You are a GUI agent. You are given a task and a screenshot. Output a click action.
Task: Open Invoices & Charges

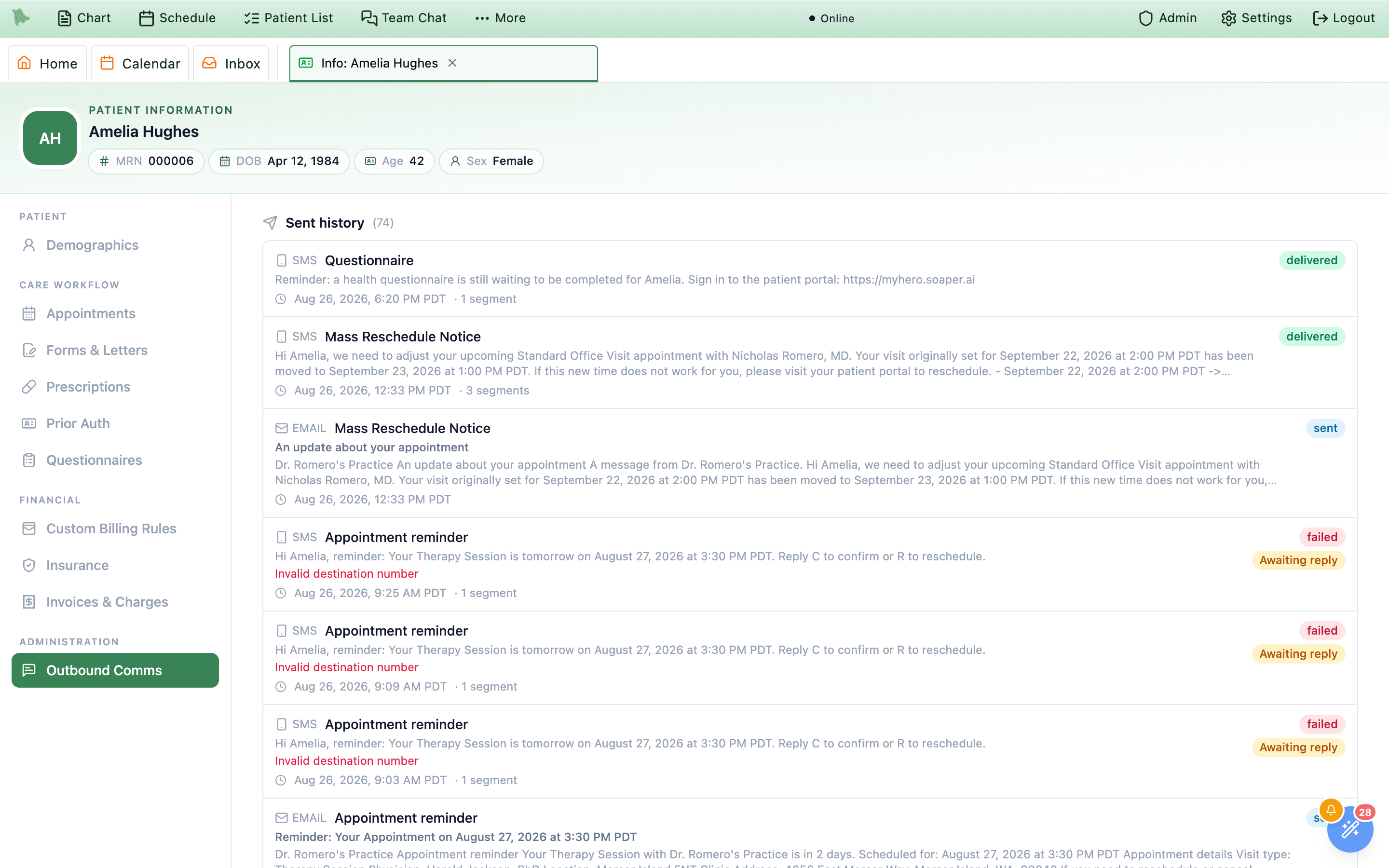click(115, 602)
